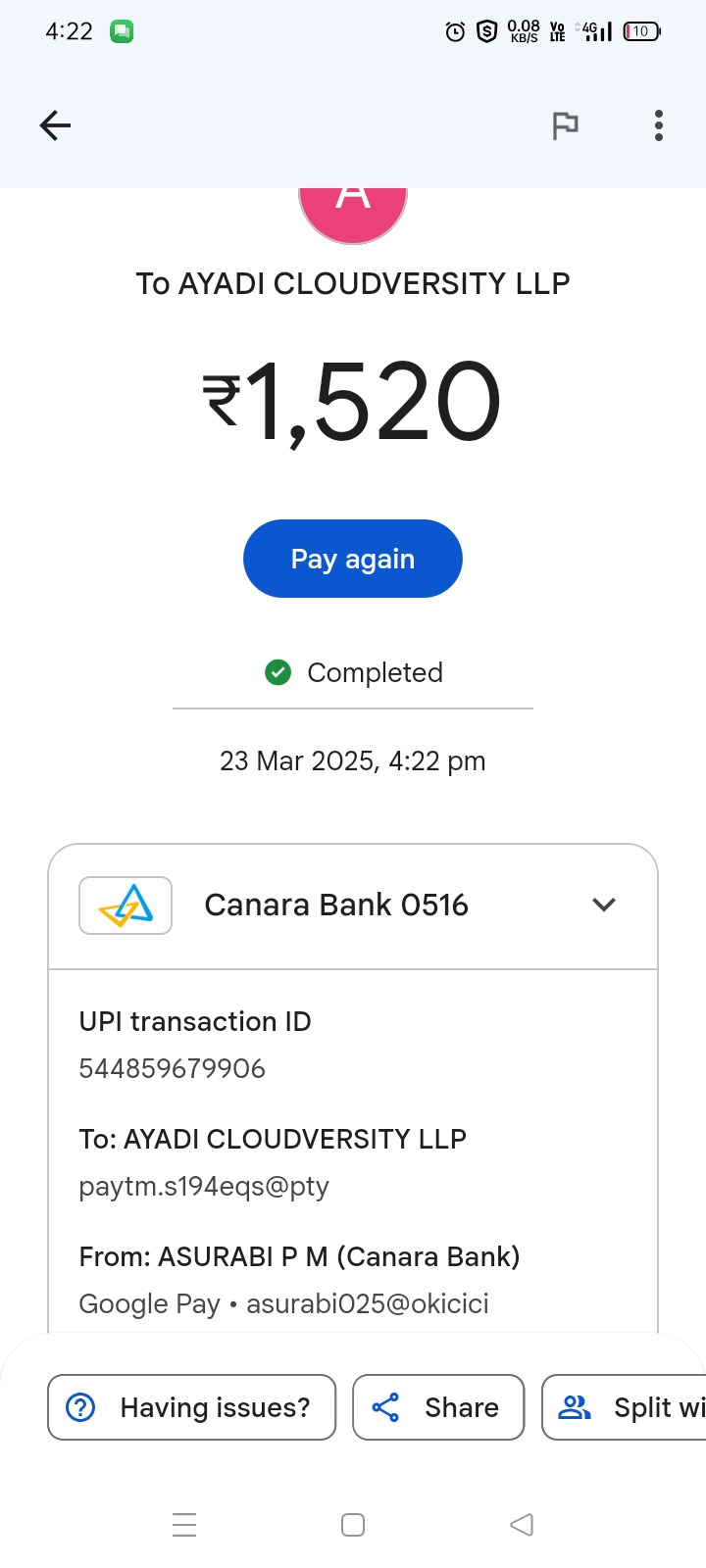Screen dimensions: 706x1568
Task: Tap Android home square button
Action: tap(353, 1525)
